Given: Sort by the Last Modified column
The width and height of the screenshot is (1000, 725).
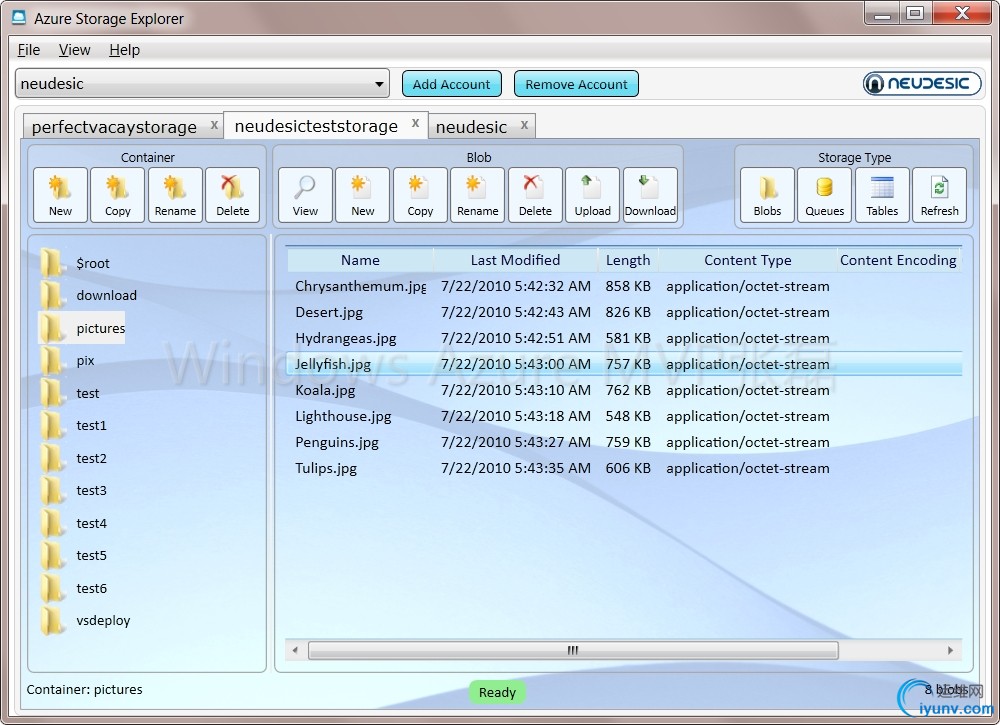Looking at the screenshot, I should coord(515,260).
